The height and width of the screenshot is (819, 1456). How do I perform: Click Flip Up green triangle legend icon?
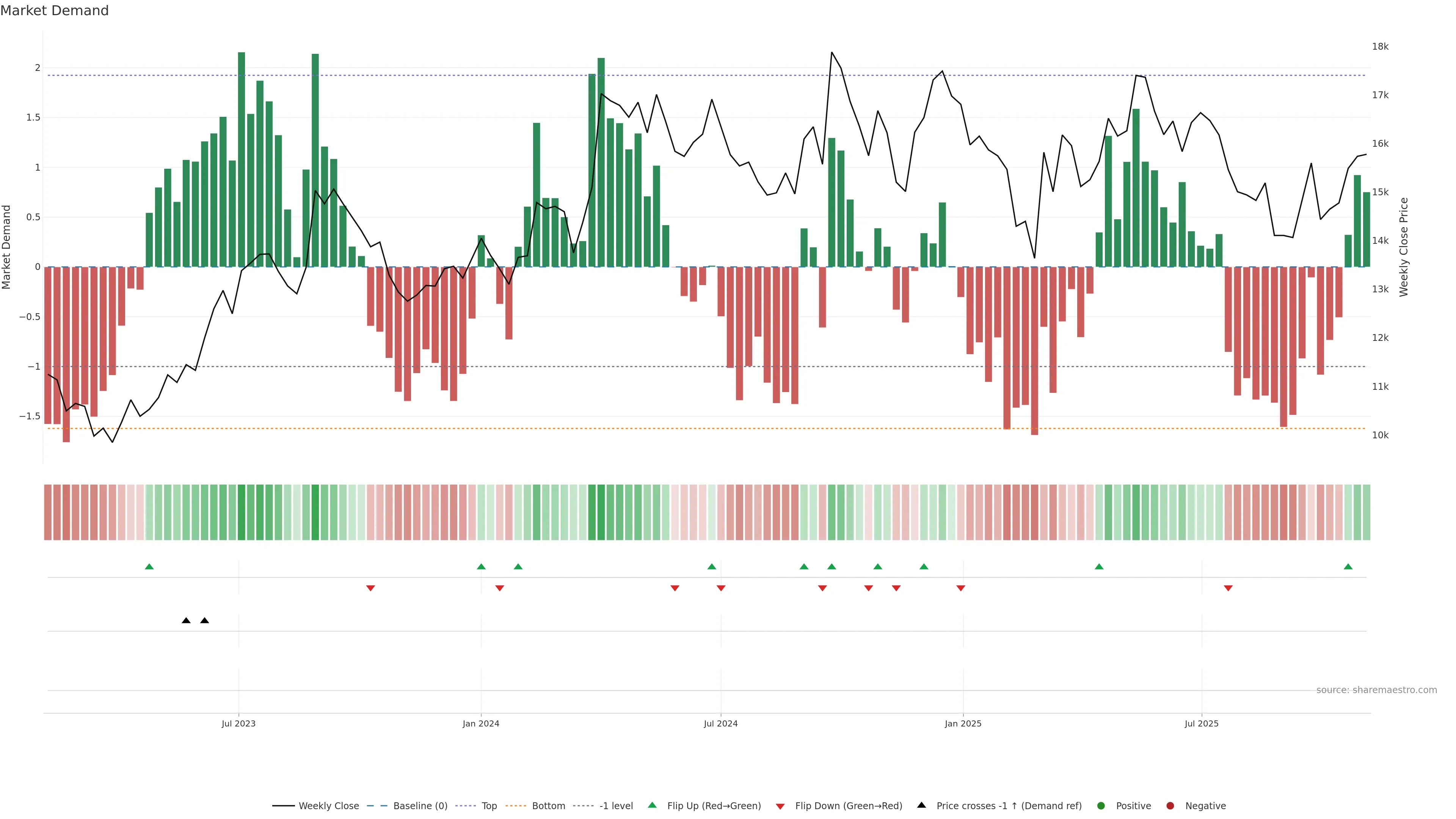pos(652,805)
